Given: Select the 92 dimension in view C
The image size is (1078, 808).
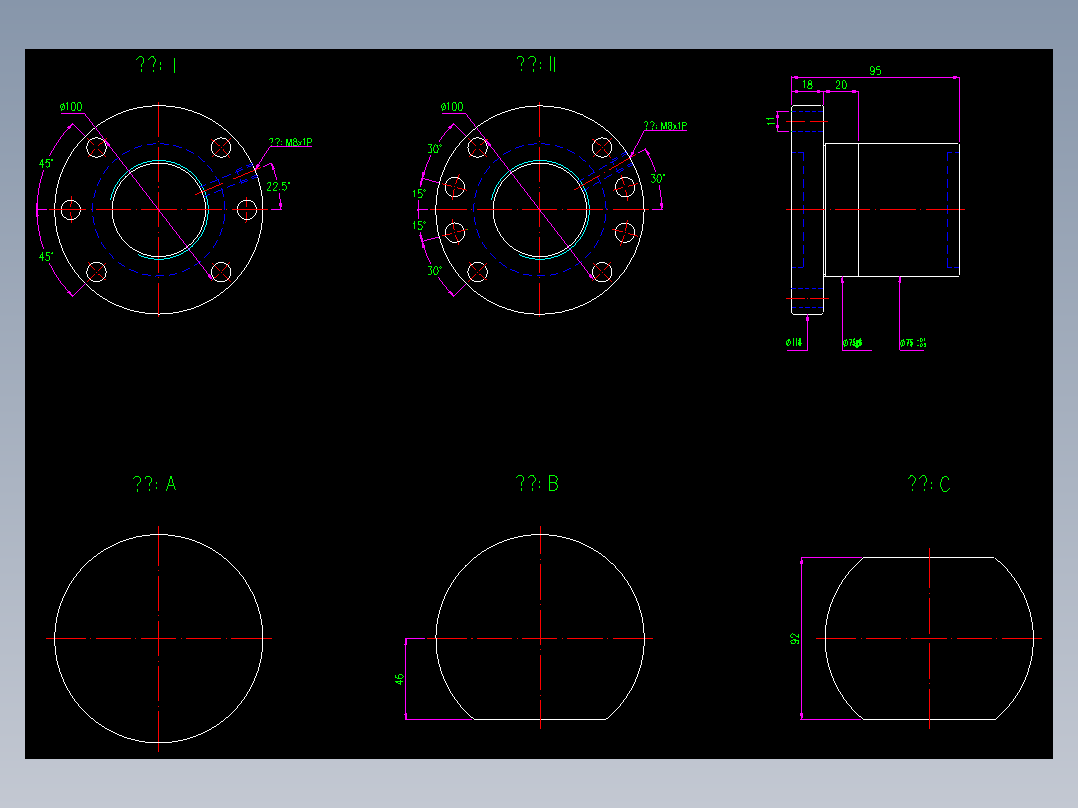Looking at the screenshot, I should click(x=795, y=639).
